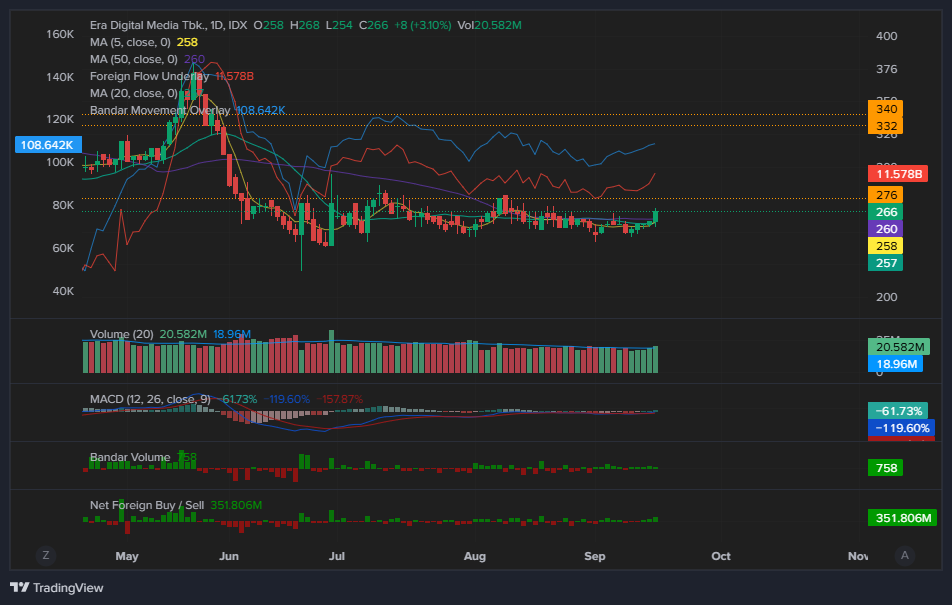
Task: Click the Aug label on time axis
Action: point(475,556)
